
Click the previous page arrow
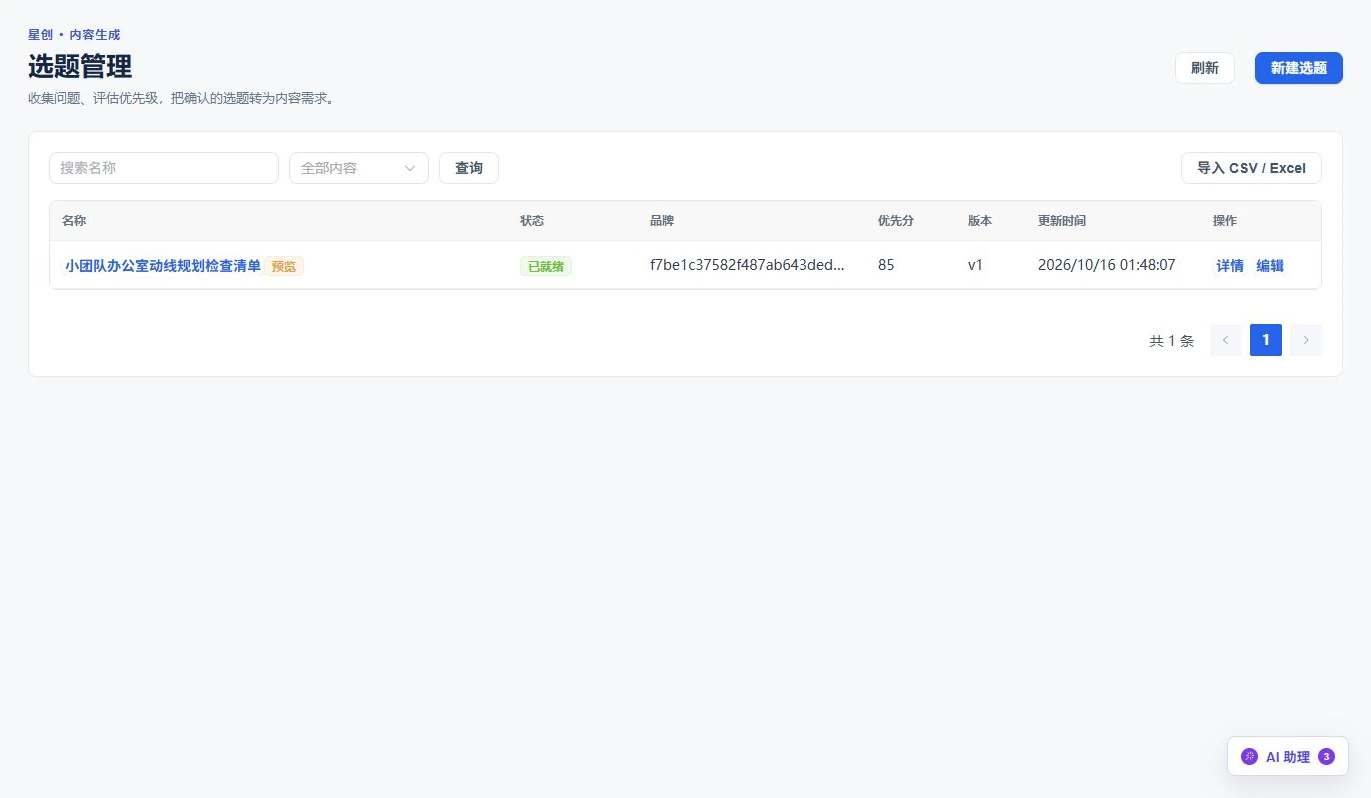click(1226, 340)
